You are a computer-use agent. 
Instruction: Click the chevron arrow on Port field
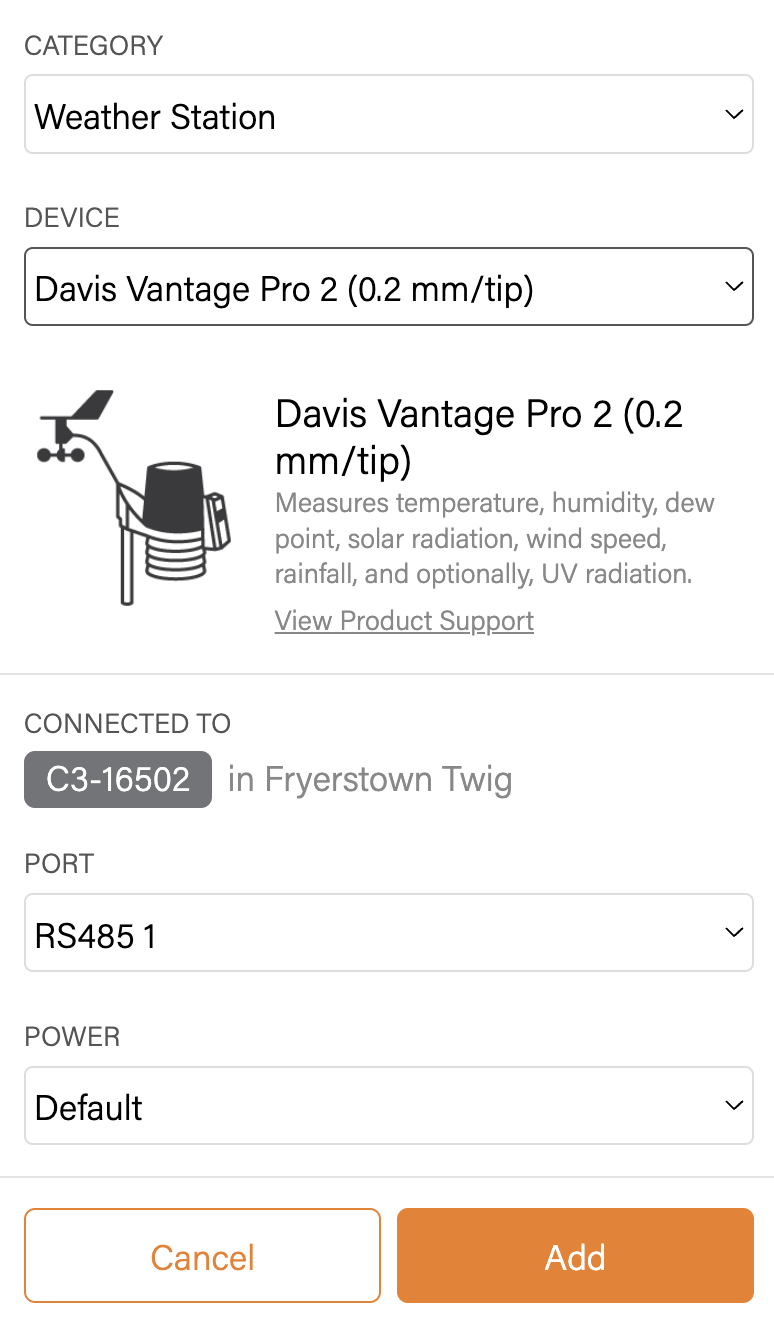[x=734, y=933]
